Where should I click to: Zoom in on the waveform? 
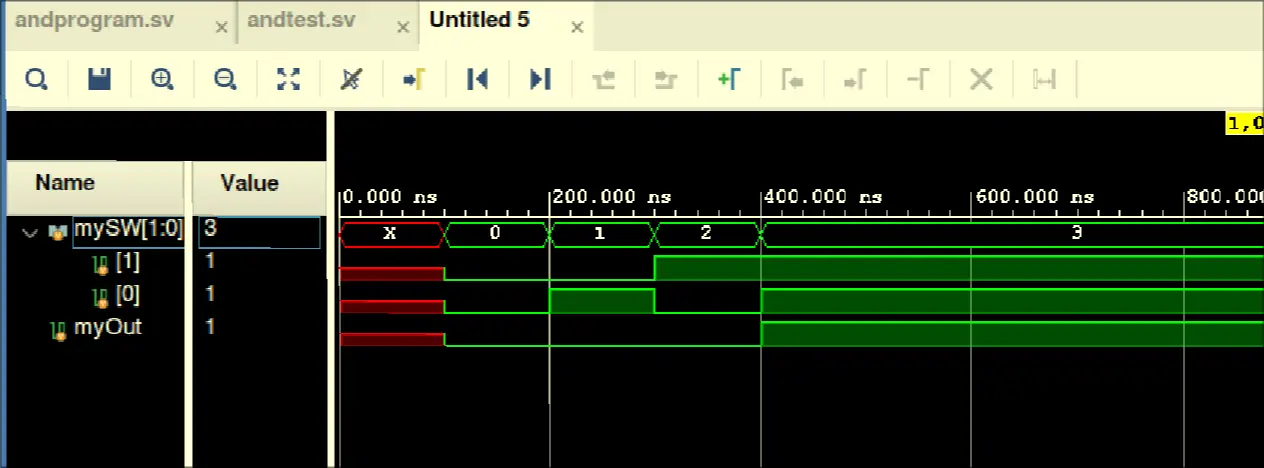coord(162,80)
